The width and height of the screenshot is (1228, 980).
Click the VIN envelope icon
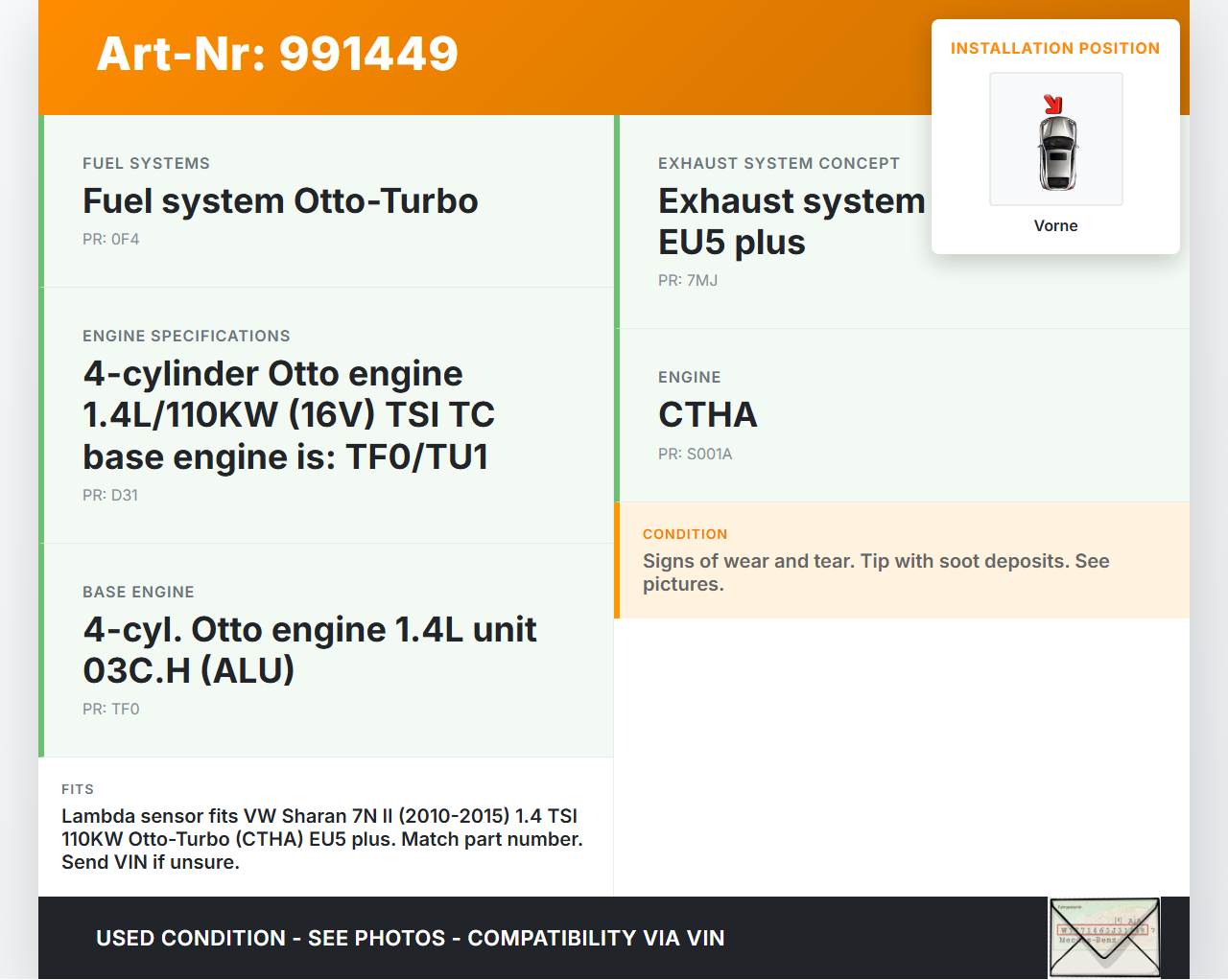pos(1104,937)
